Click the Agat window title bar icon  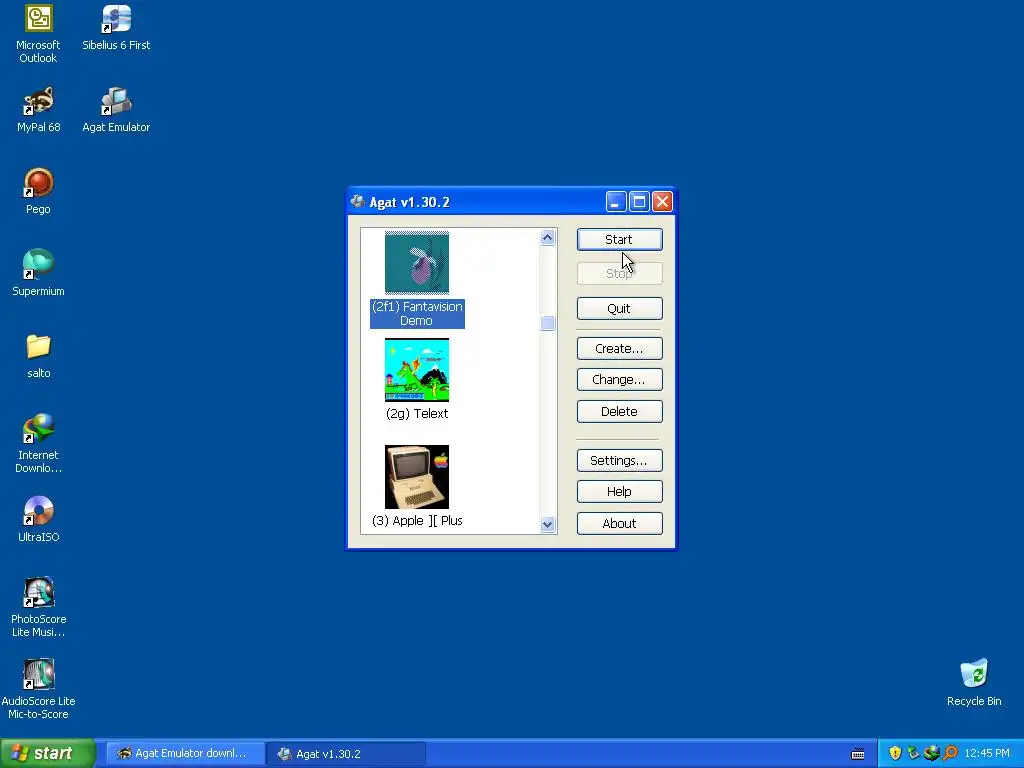point(358,202)
